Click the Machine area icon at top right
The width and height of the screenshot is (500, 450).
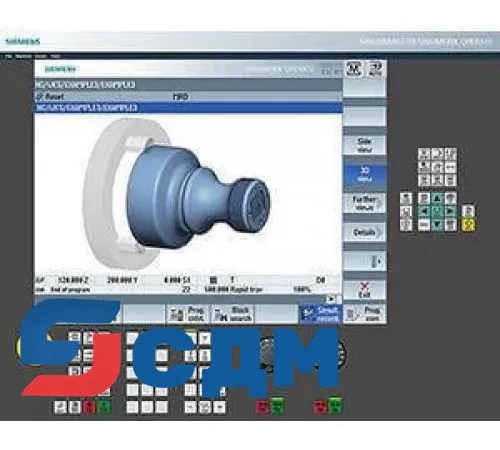[x=354, y=68]
